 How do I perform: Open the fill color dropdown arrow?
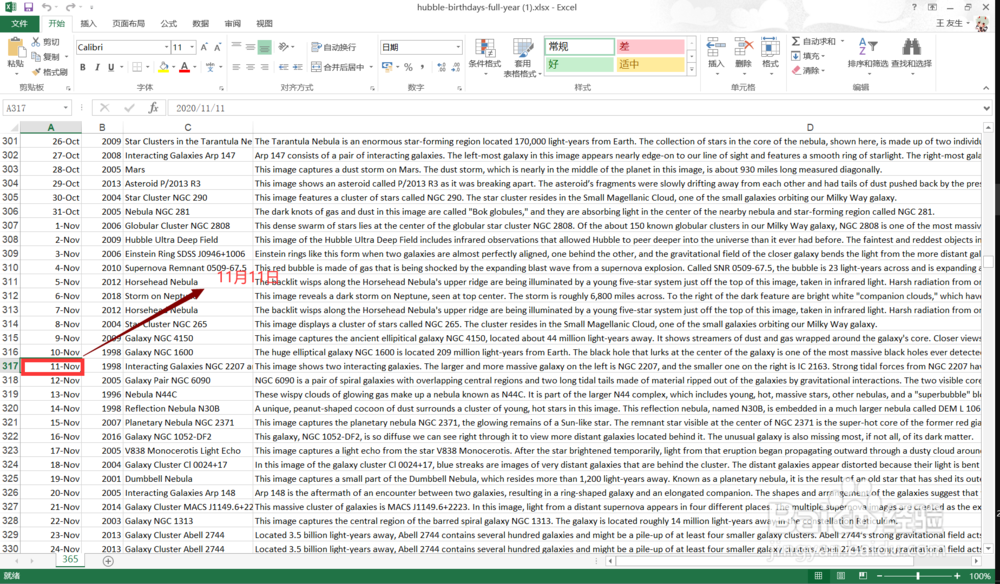[173, 67]
